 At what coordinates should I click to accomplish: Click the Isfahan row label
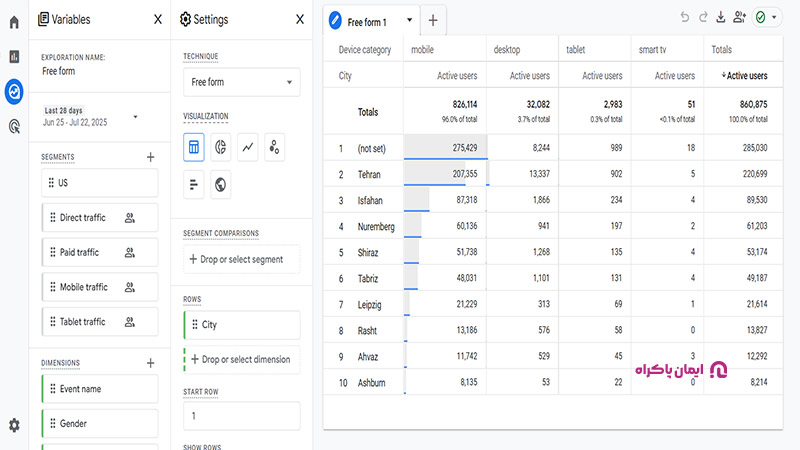click(370, 201)
